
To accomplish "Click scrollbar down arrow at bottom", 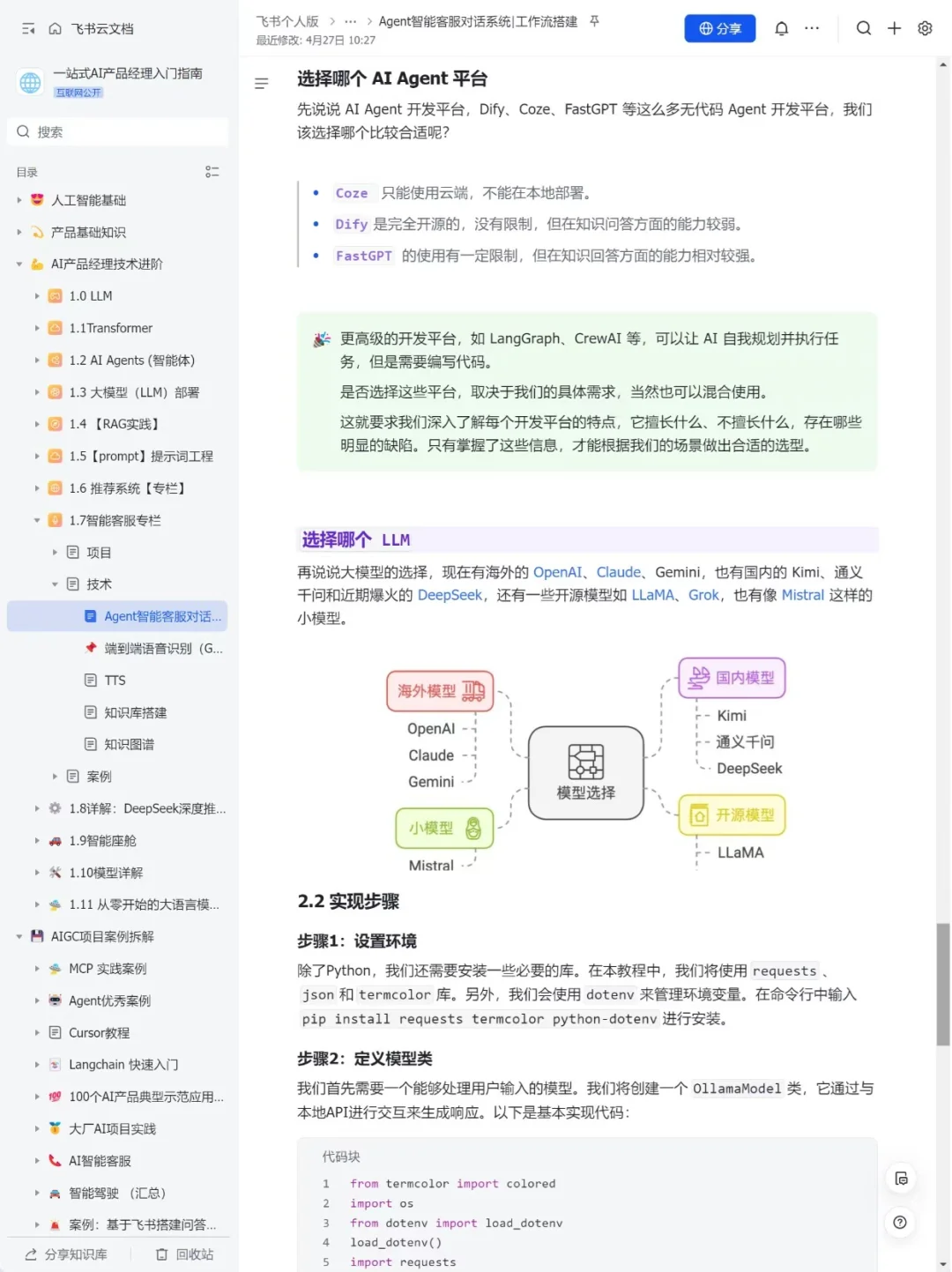I will [x=944, y=1263].
